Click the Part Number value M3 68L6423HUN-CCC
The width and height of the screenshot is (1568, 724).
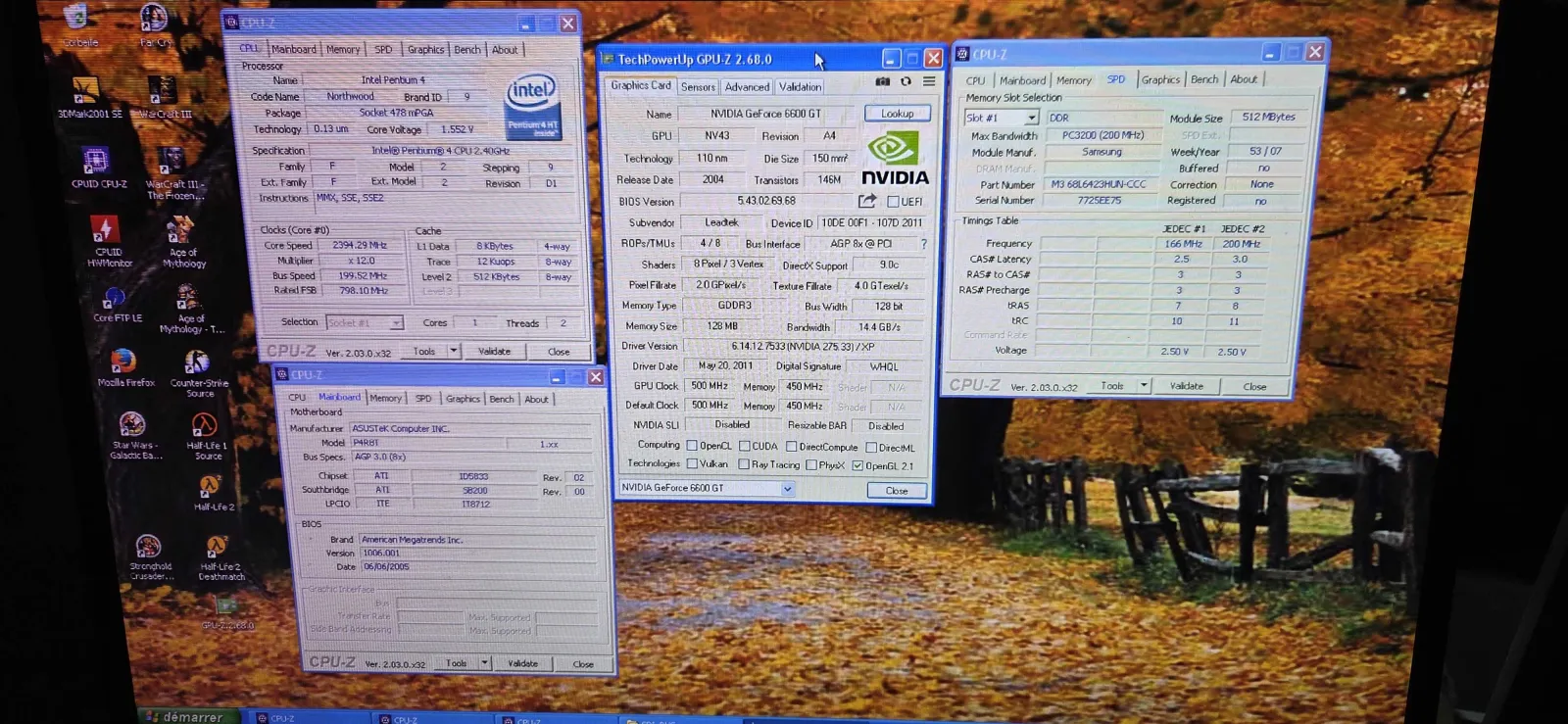(x=1098, y=184)
